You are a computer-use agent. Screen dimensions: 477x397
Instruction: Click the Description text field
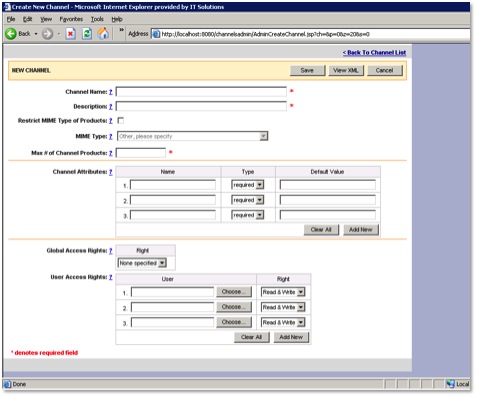[x=201, y=106]
